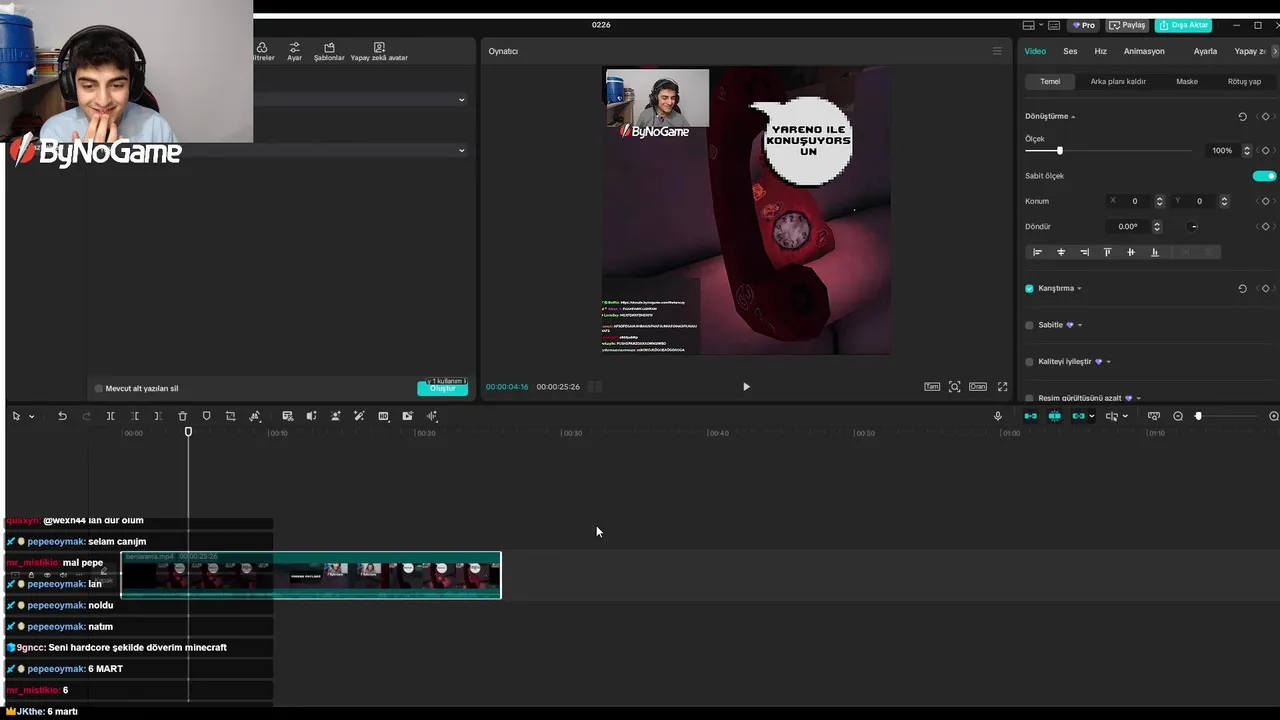Click the Paylaş share button
1280x720 pixels.
coord(1128,25)
